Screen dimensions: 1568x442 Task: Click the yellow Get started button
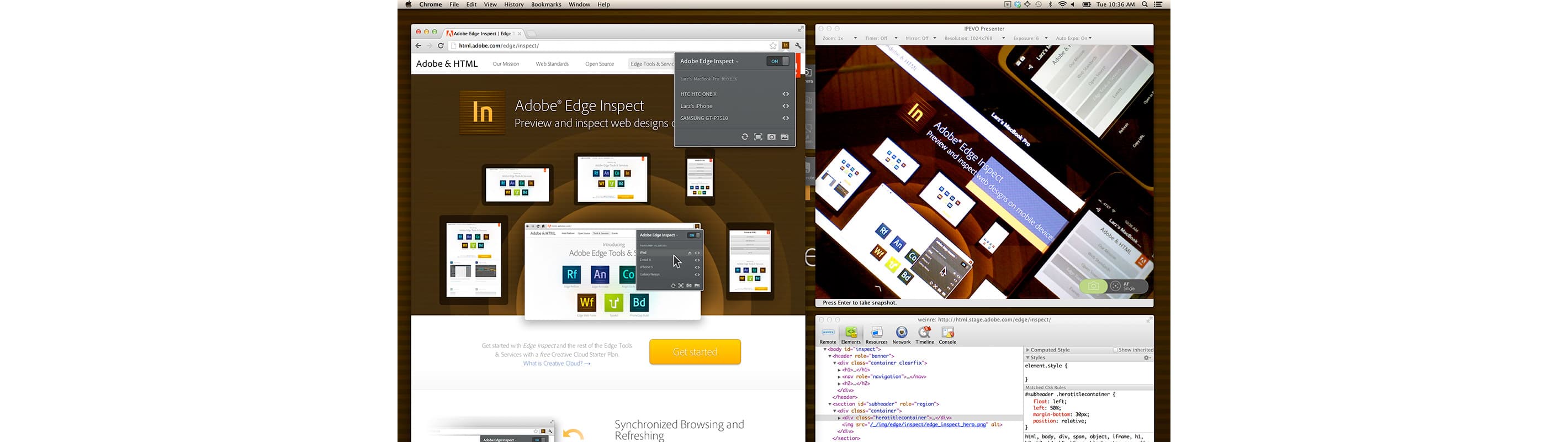pyautogui.click(x=695, y=352)
